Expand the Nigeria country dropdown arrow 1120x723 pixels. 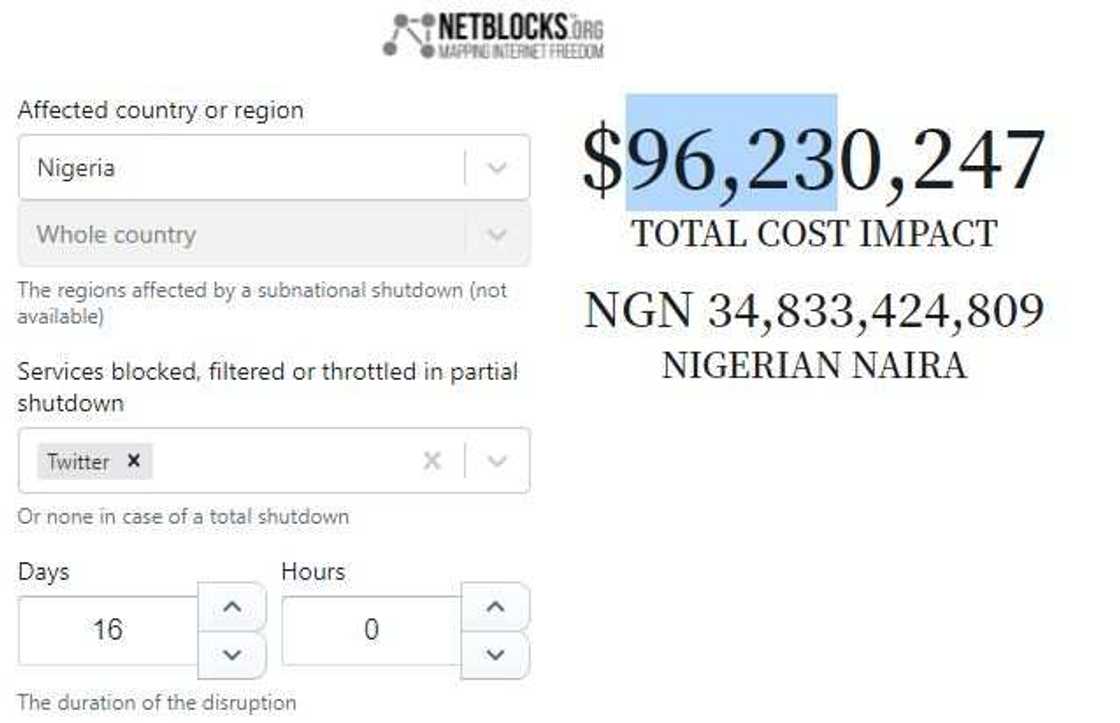pyautogui.click(x=497, y=168)
